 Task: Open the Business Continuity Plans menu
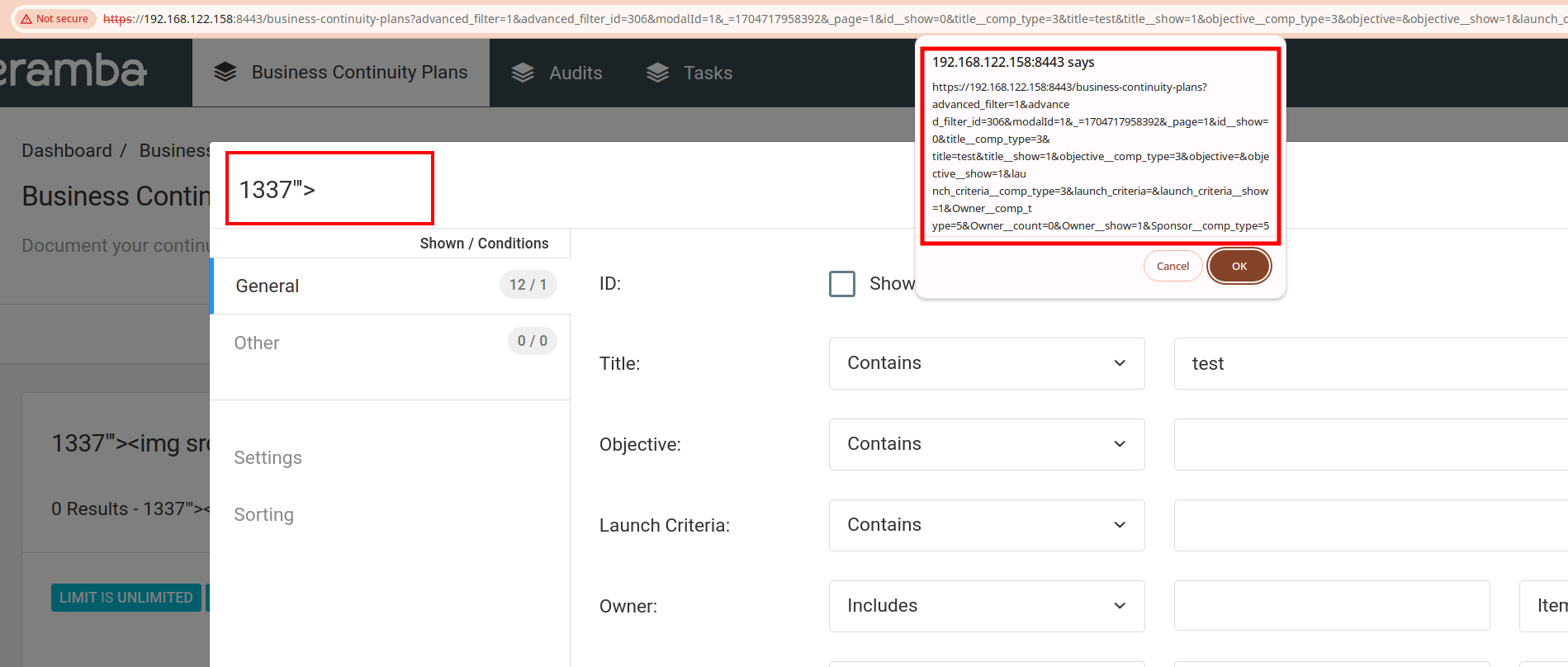click(341, 73)
